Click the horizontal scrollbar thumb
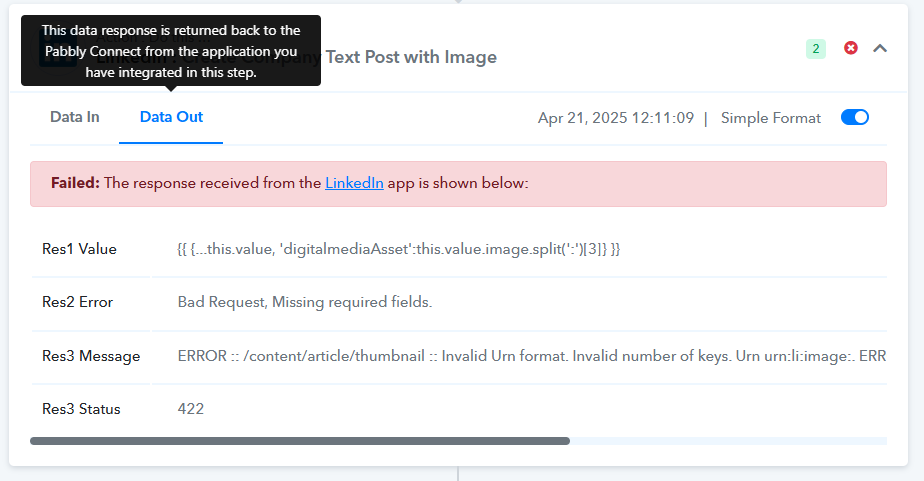This screenshot has width=924, height=481. pyautogui.click(x=300, y=441)
